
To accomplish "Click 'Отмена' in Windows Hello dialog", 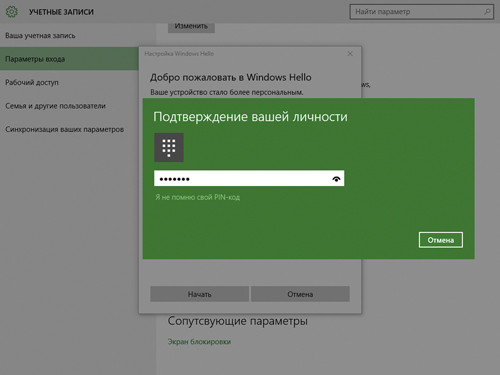I will (300, 294).
